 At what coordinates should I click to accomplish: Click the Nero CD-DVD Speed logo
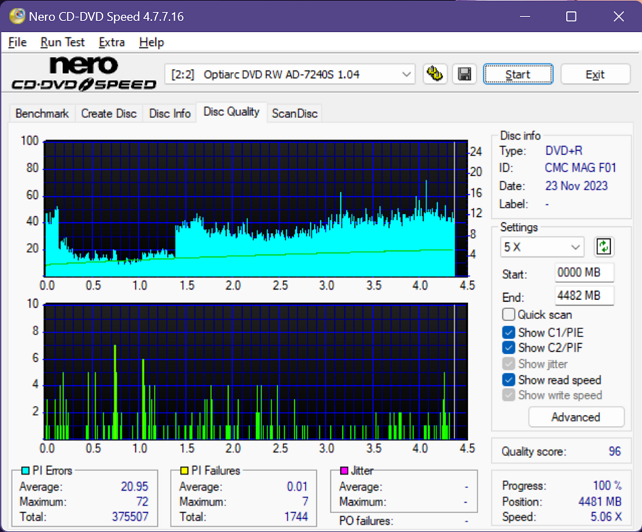(x=84, y=73)
